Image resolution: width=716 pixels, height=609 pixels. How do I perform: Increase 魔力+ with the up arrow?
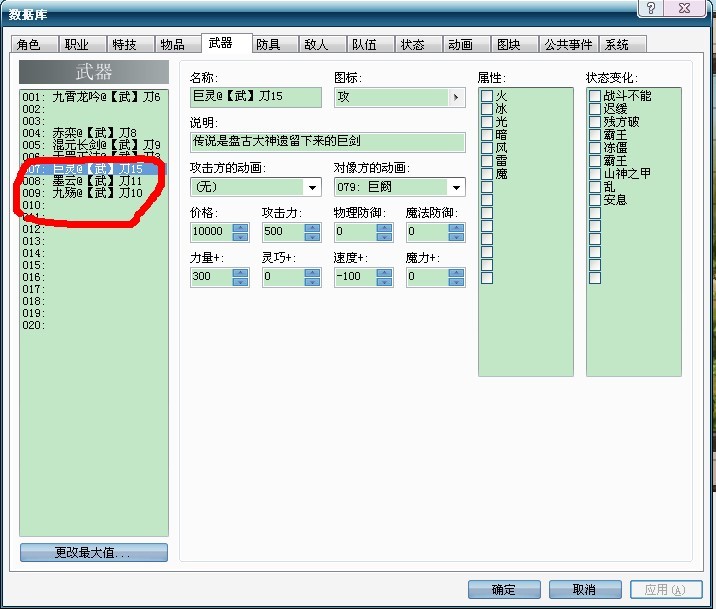point(456,273)
